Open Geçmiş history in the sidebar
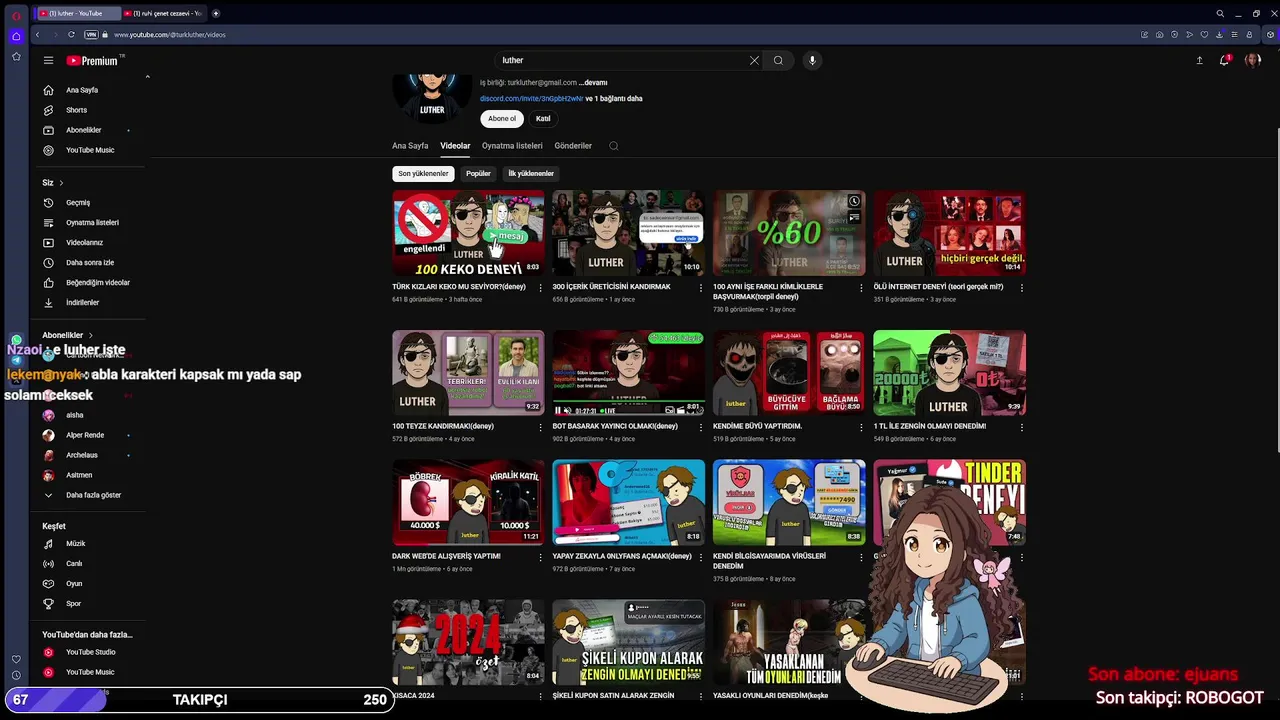Viewport: 1280px width, 720px height. 78,203
